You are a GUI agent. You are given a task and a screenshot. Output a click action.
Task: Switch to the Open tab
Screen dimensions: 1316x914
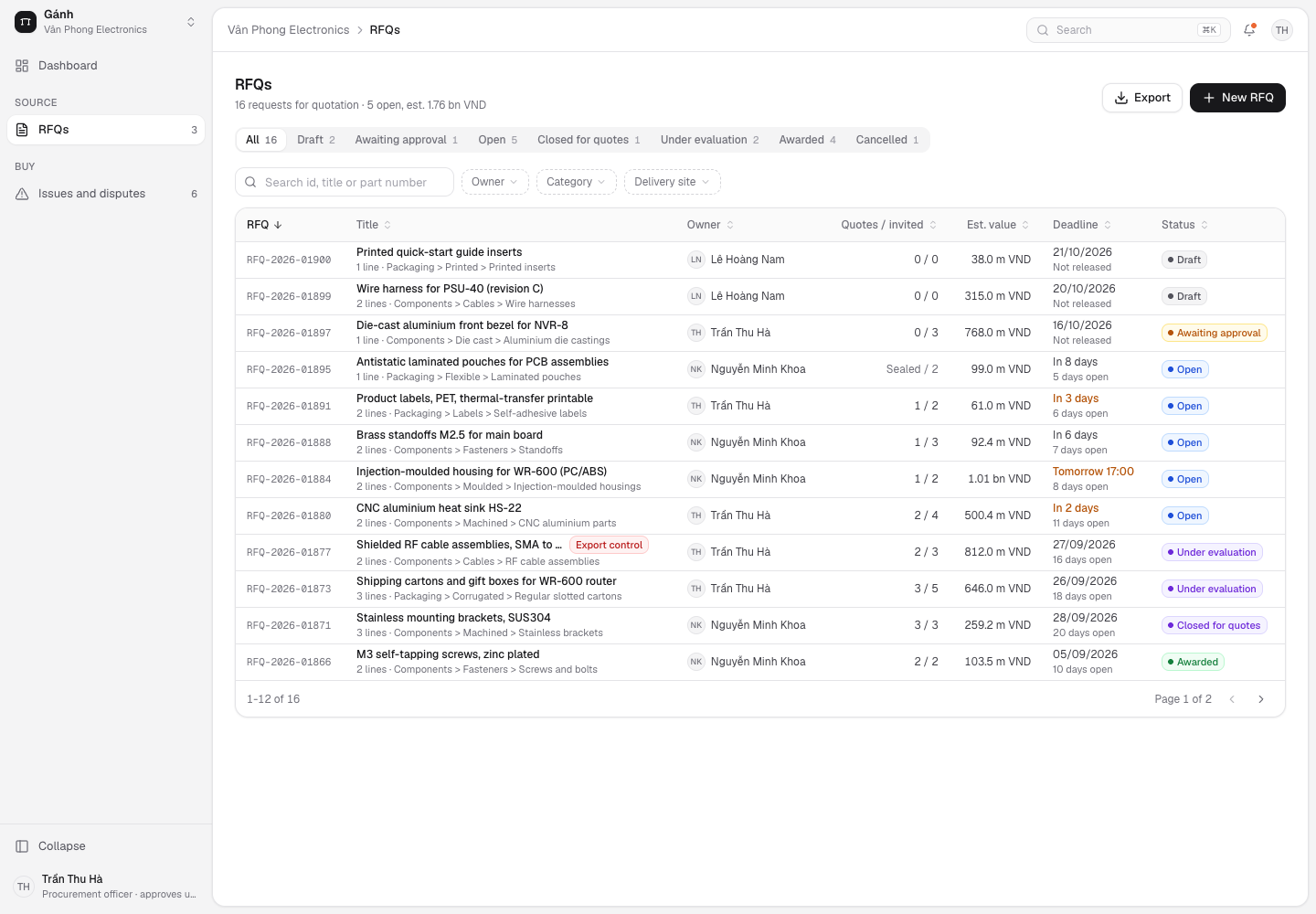point(498,140)
